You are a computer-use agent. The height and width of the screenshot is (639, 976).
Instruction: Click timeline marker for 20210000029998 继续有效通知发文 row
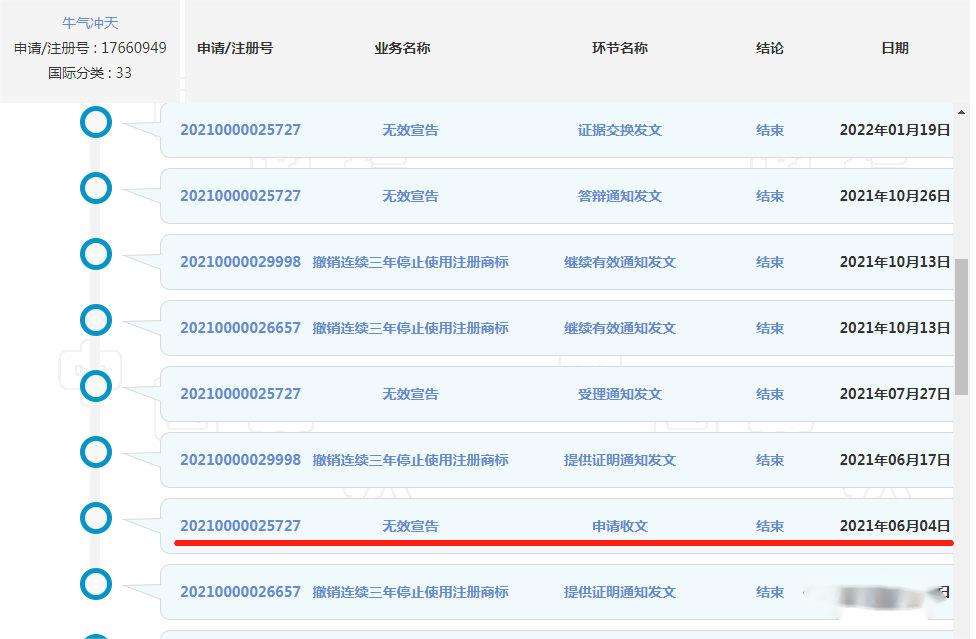click(96, 254)
